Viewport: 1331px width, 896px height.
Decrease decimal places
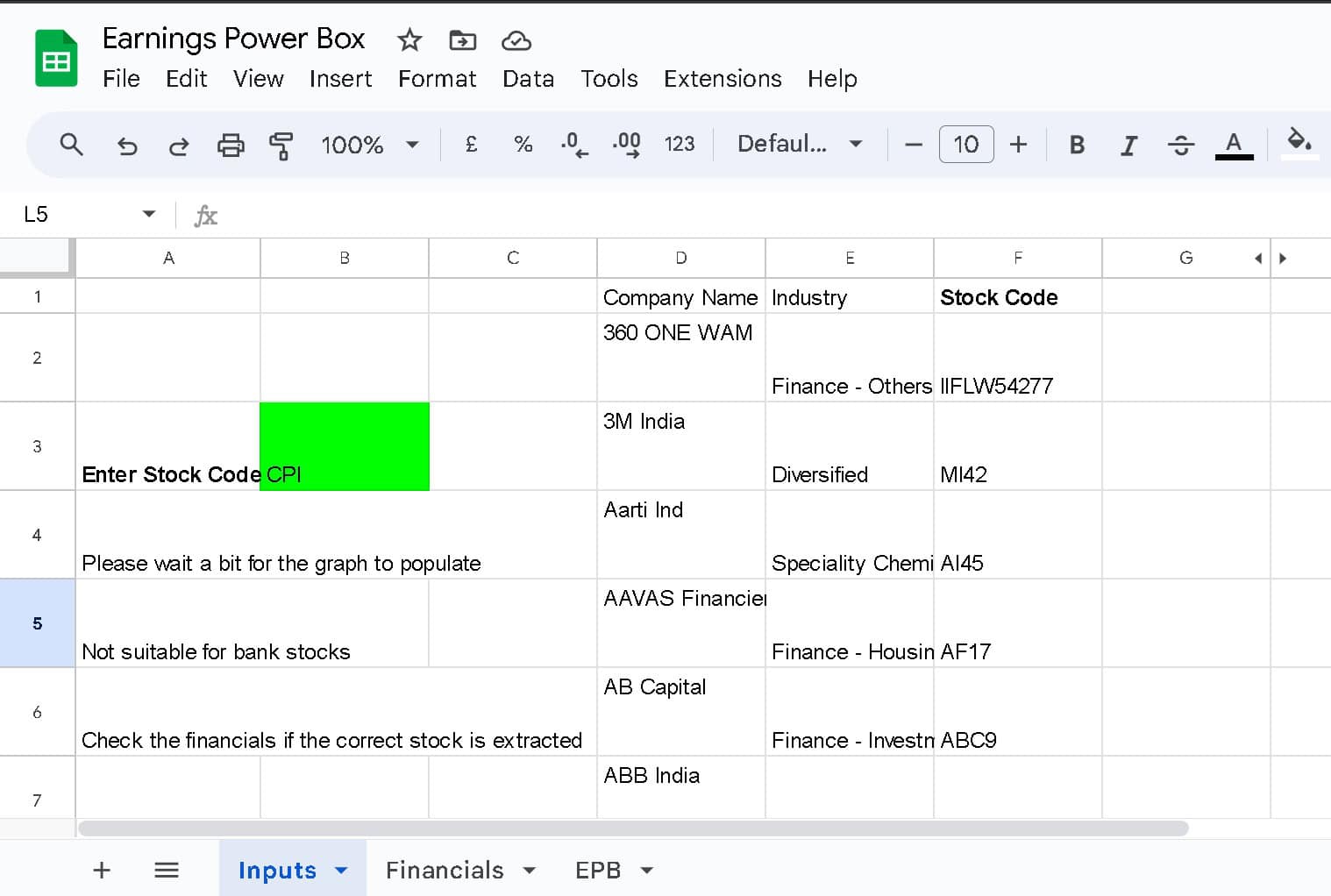coord(572,145)
